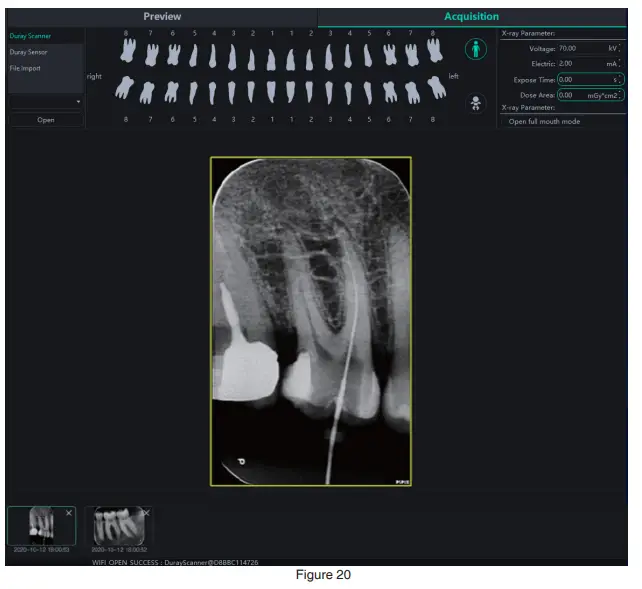Select upper left tooth 6 icon
642x589 pixels.
pos(389,54)
